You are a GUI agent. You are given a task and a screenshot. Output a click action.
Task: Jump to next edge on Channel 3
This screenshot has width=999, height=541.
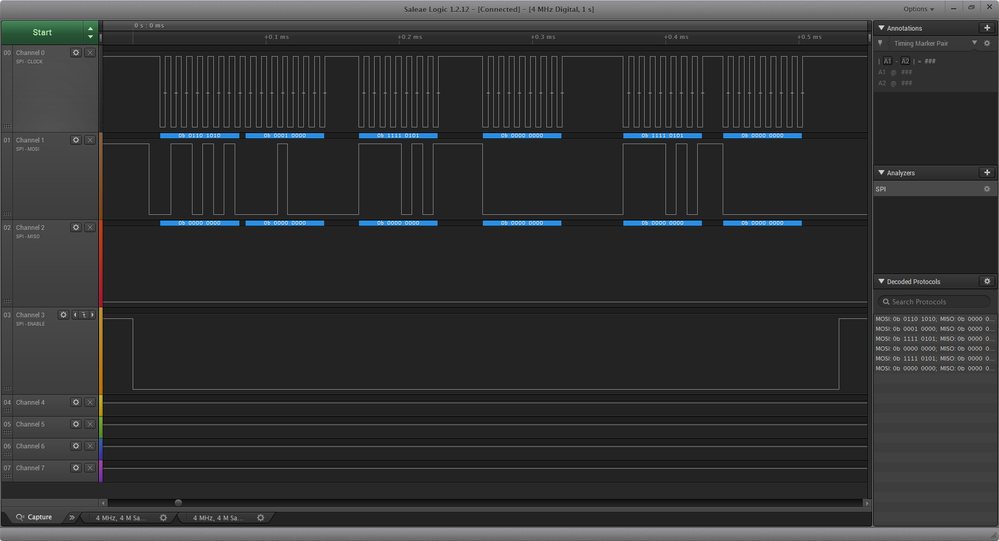(x=92, y=315)
